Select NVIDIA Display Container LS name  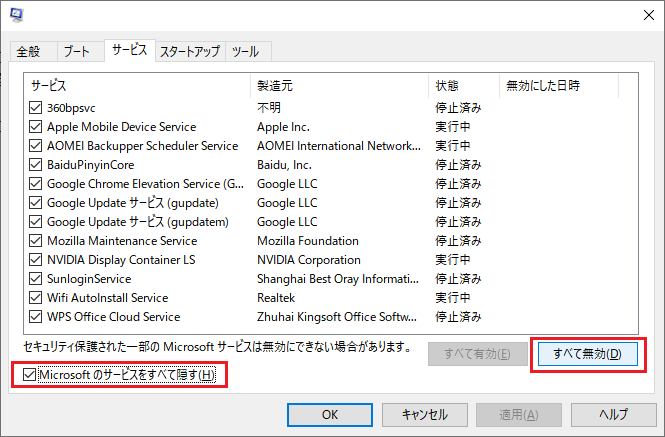click(121, 260)
